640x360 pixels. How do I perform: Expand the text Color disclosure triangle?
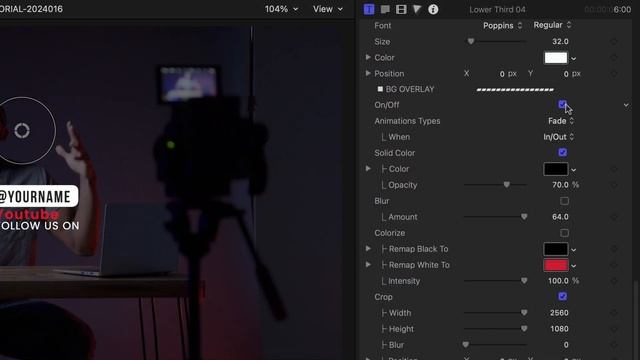coord(368,57)
